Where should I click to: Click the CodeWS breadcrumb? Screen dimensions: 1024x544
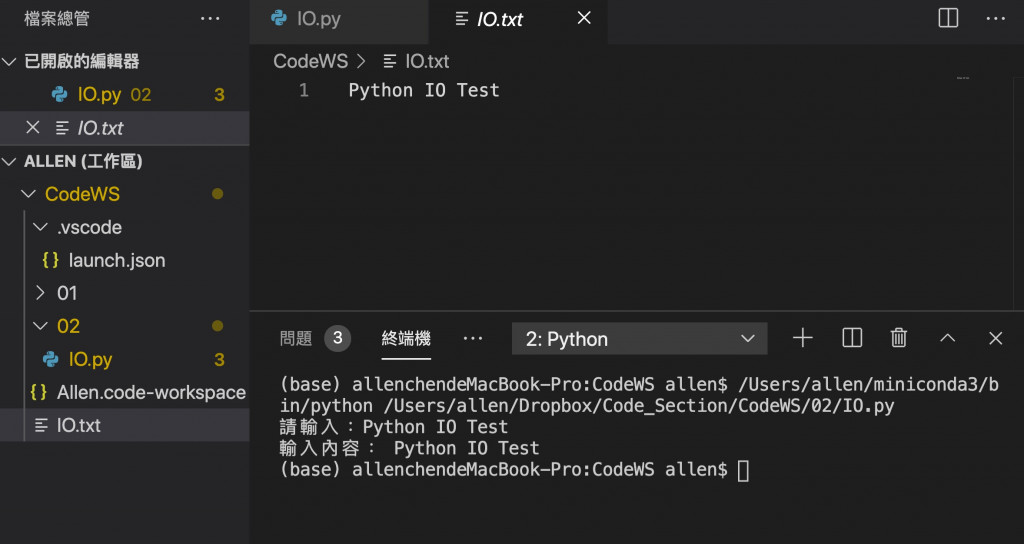[311, 61]
